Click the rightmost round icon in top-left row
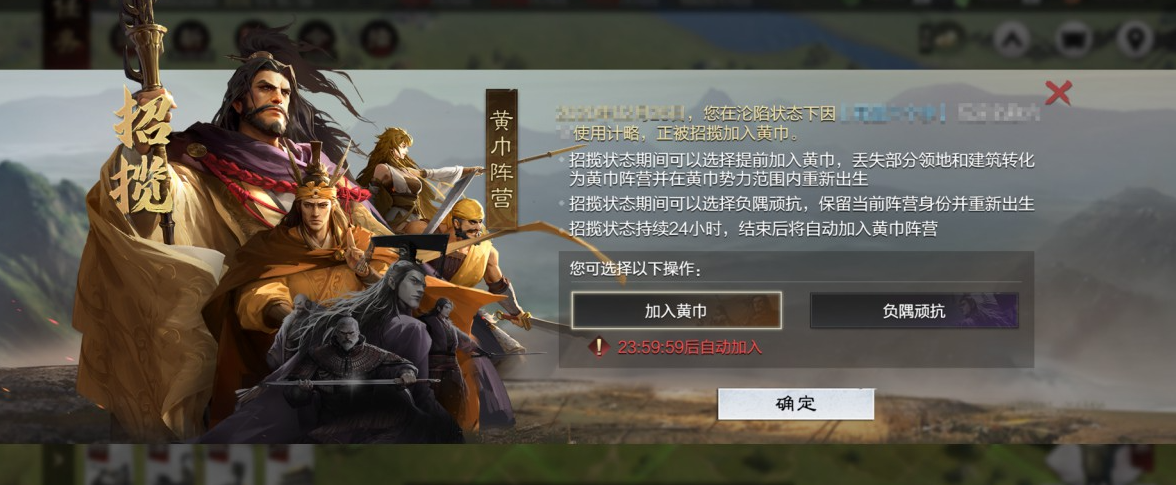Screen dimensions: 1176x485 (x=379, y=38)
